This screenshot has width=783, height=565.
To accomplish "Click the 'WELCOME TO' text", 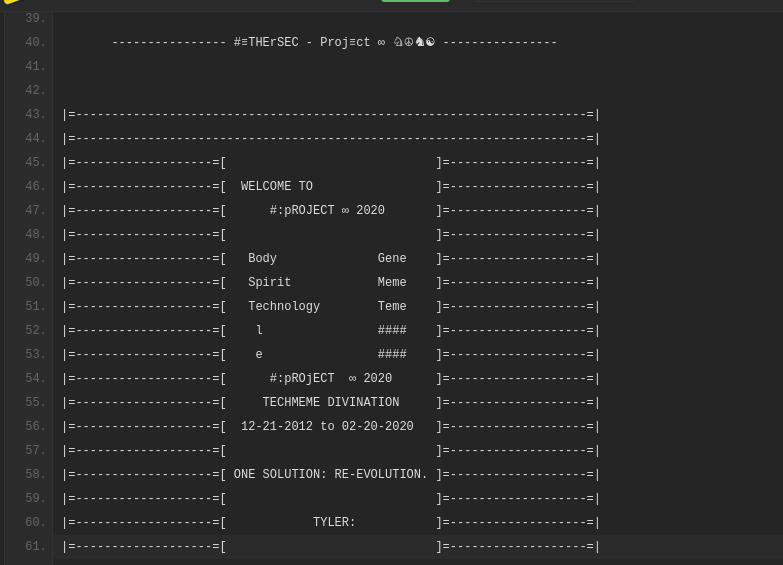I will pos(277,186).
